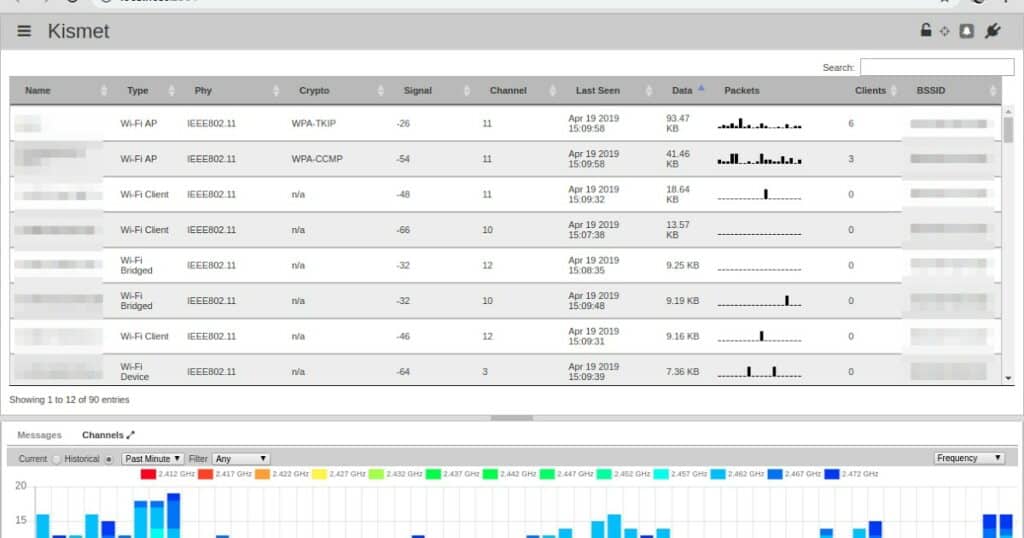The height and width of the screenshot is (538, 1024).
Task: Click the signal value -26 cell
Action: pos(403,123)
